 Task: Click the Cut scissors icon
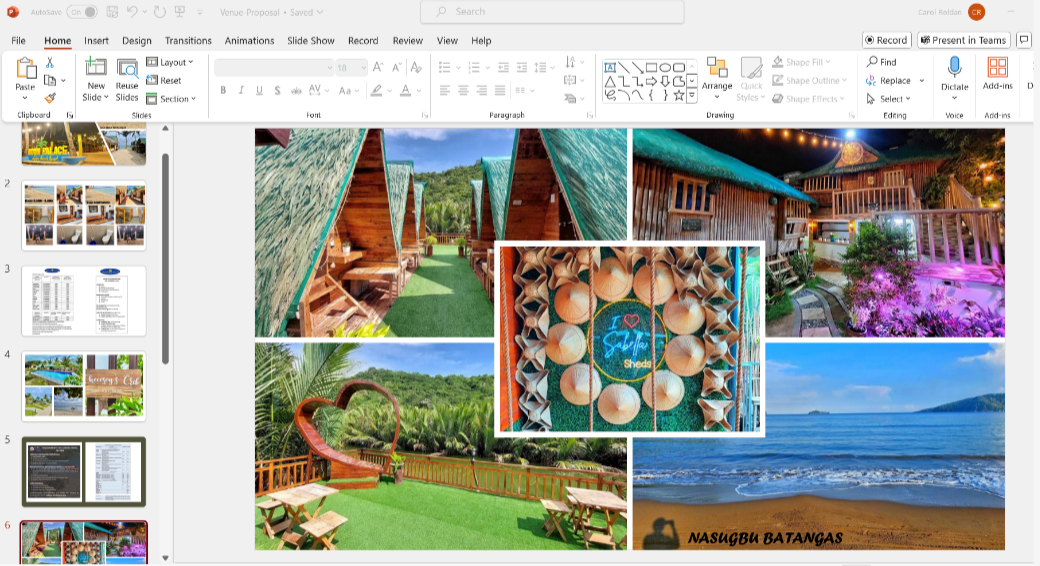tap(50, 63)
